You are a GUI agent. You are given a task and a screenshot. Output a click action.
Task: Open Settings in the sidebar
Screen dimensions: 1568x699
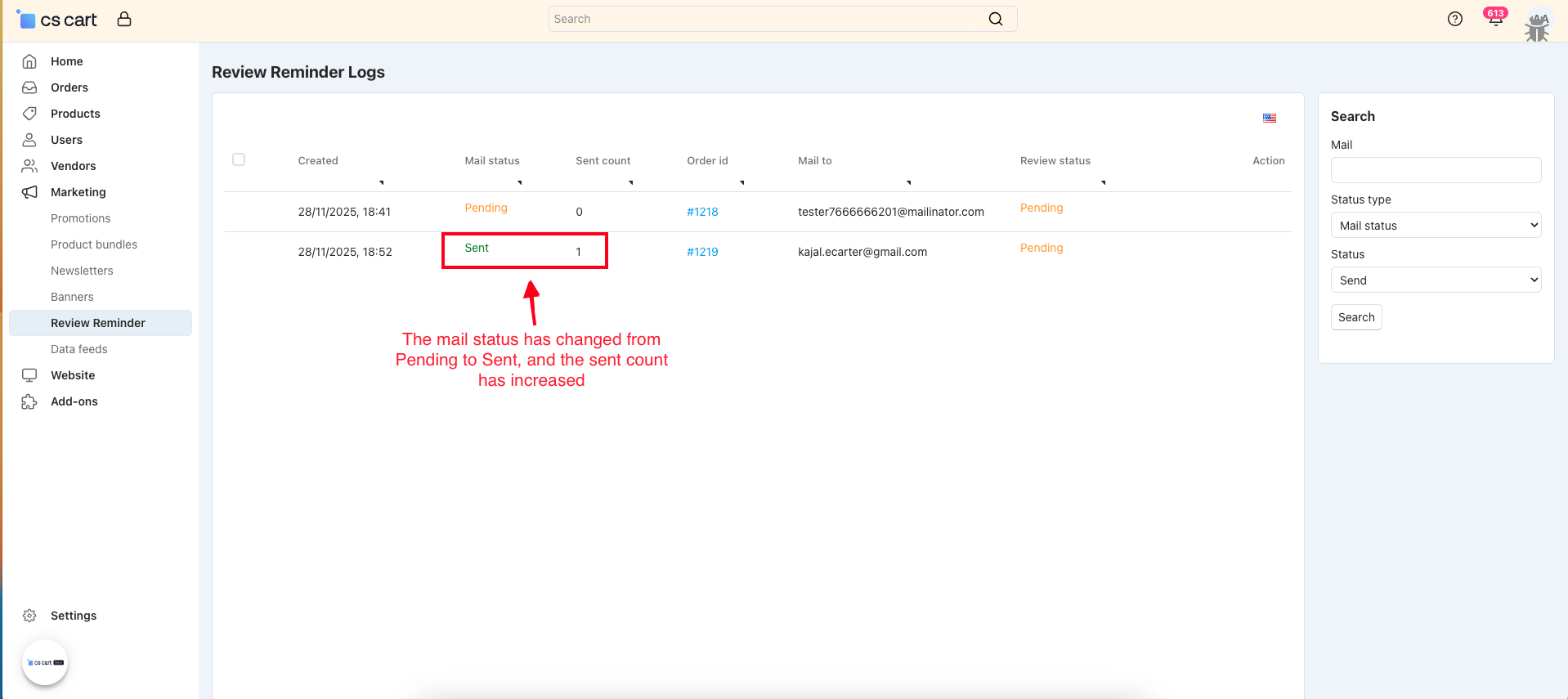tap(73, 616)
